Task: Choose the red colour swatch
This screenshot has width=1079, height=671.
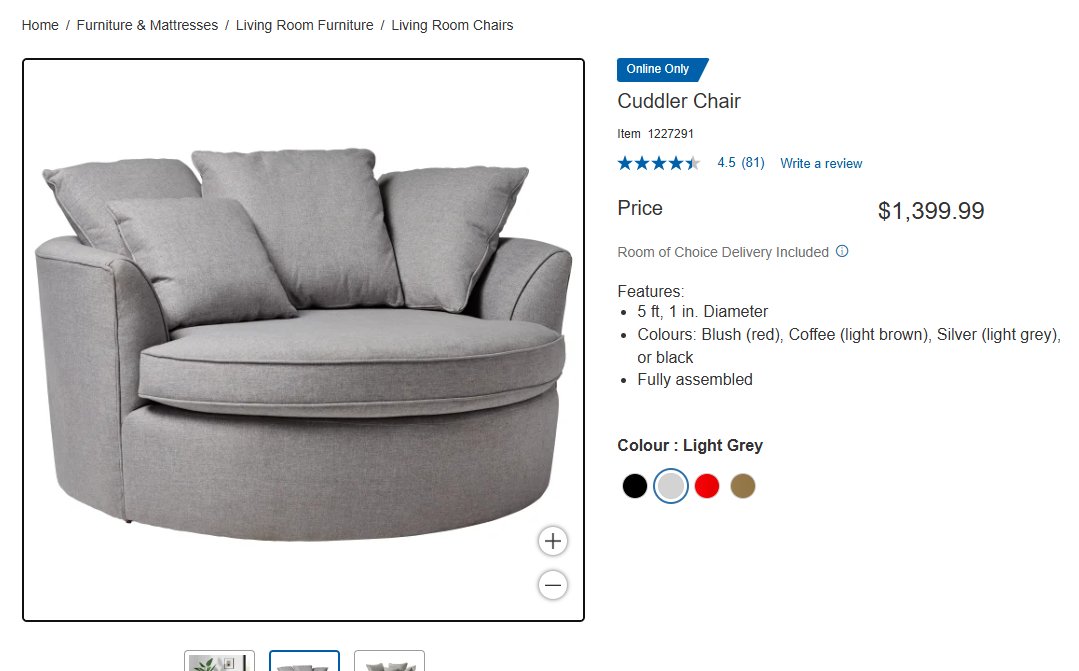Action: pos(707,486)
